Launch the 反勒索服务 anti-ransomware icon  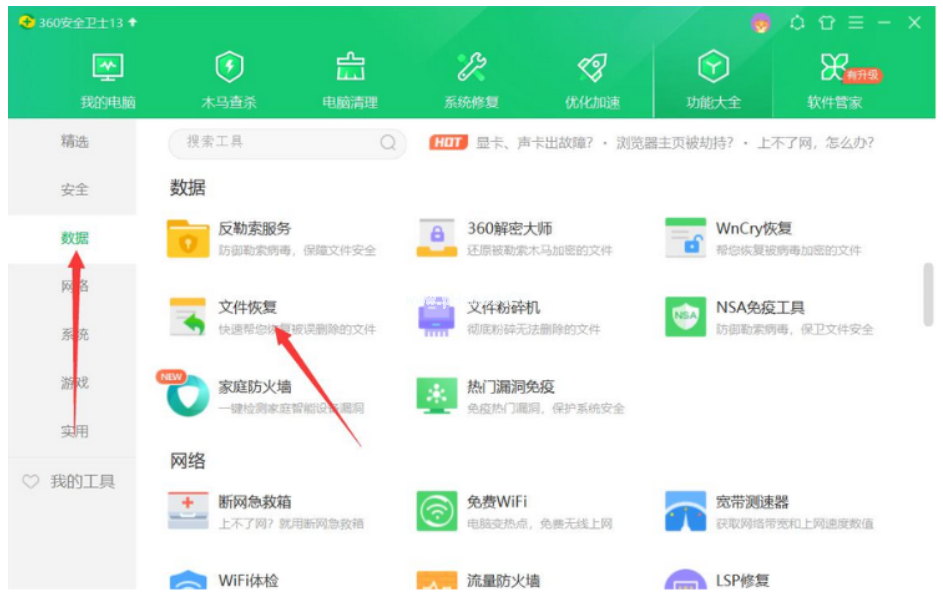coord(187,238)
